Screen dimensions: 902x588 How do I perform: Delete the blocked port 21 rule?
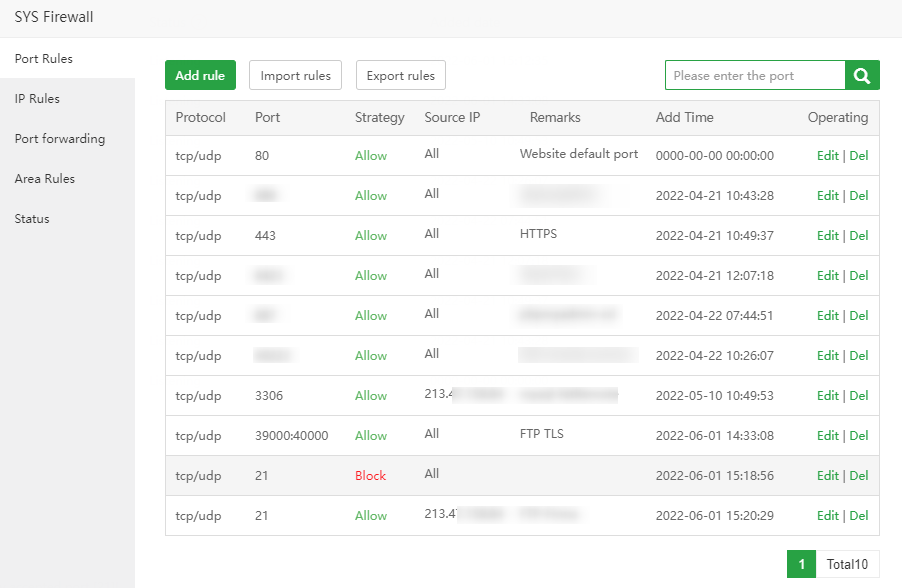tap(859, 476)
